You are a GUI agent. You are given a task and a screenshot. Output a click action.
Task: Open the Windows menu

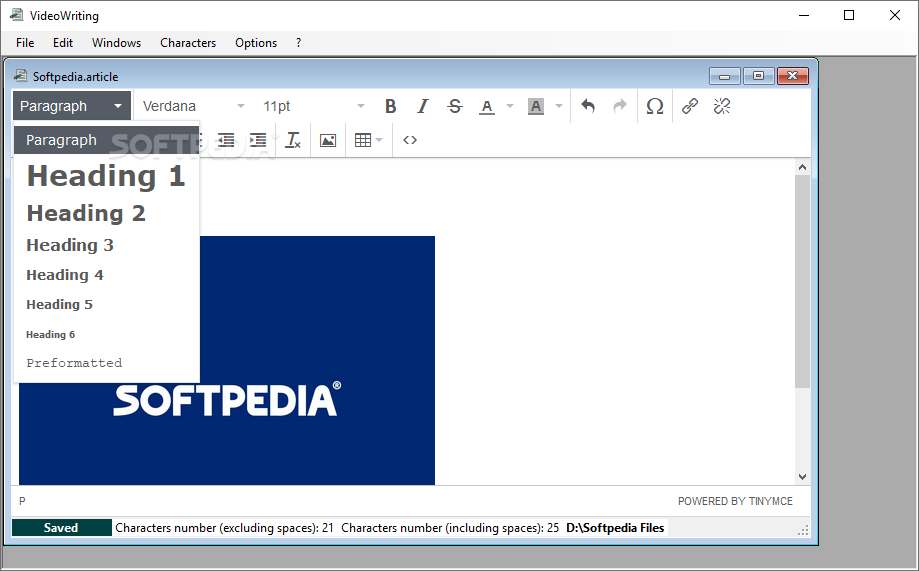tap(117, 43)
